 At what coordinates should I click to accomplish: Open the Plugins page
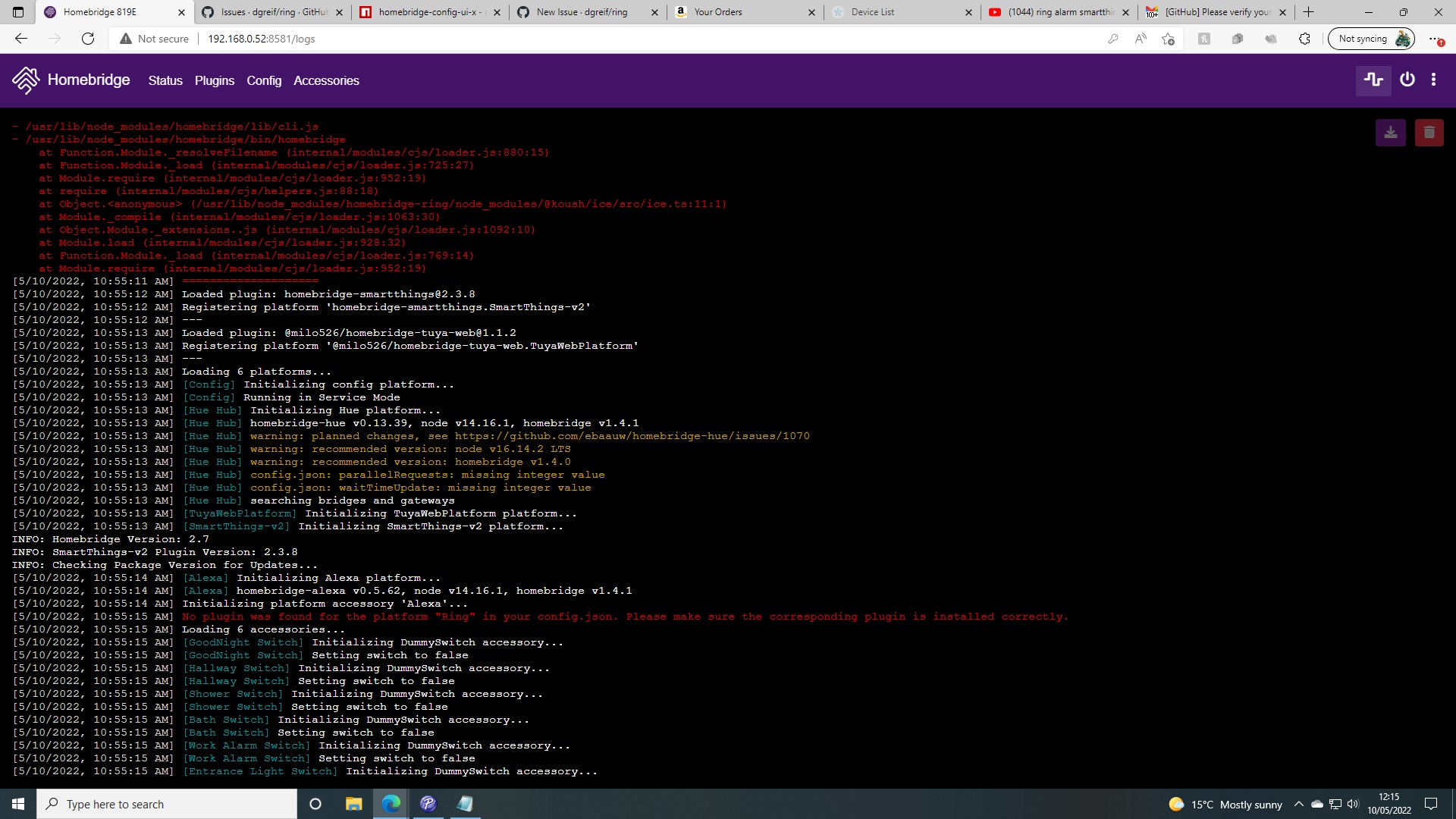(x=215, y=80)
